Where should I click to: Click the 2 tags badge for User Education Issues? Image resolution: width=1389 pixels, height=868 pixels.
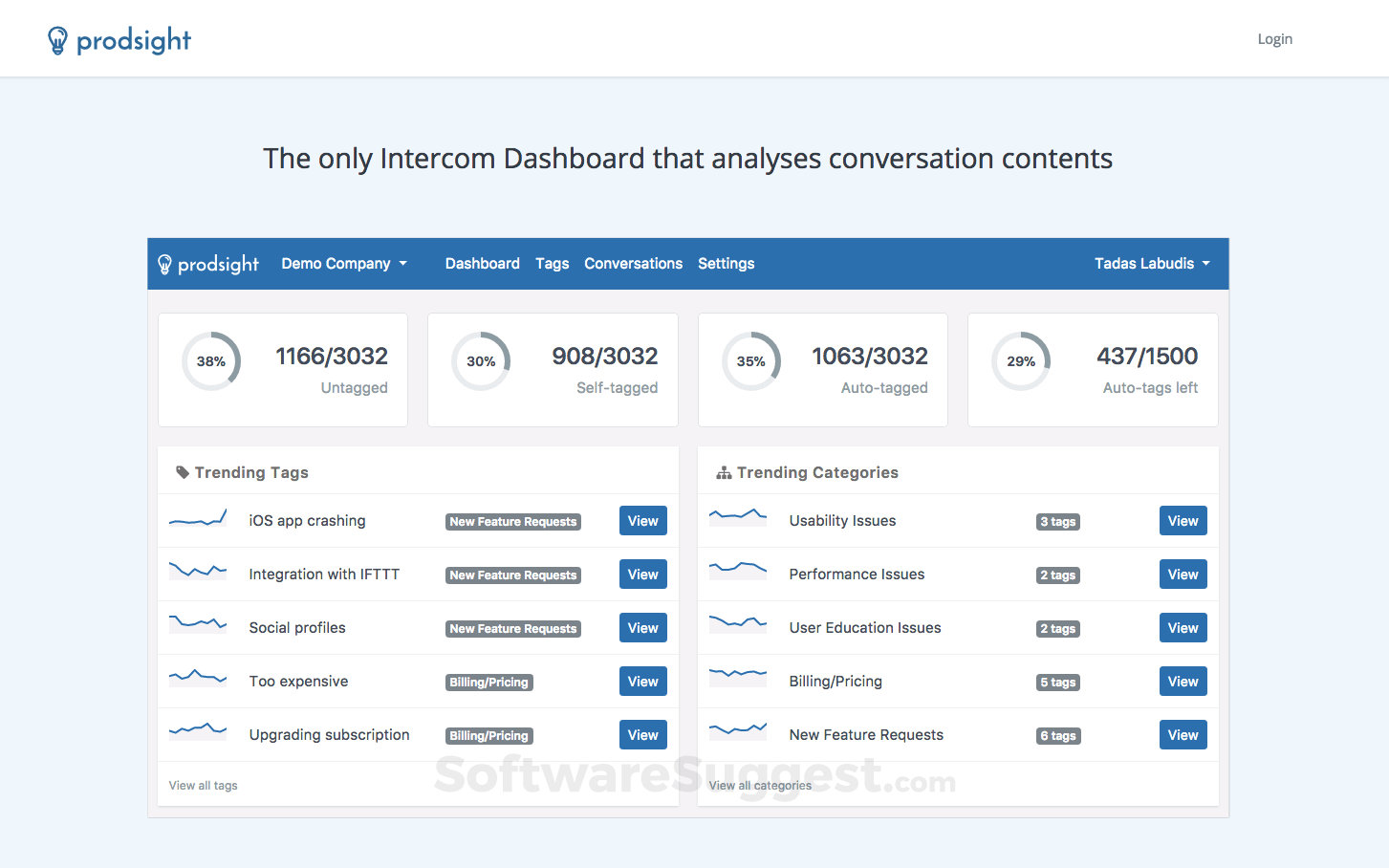click(1058, 629)
